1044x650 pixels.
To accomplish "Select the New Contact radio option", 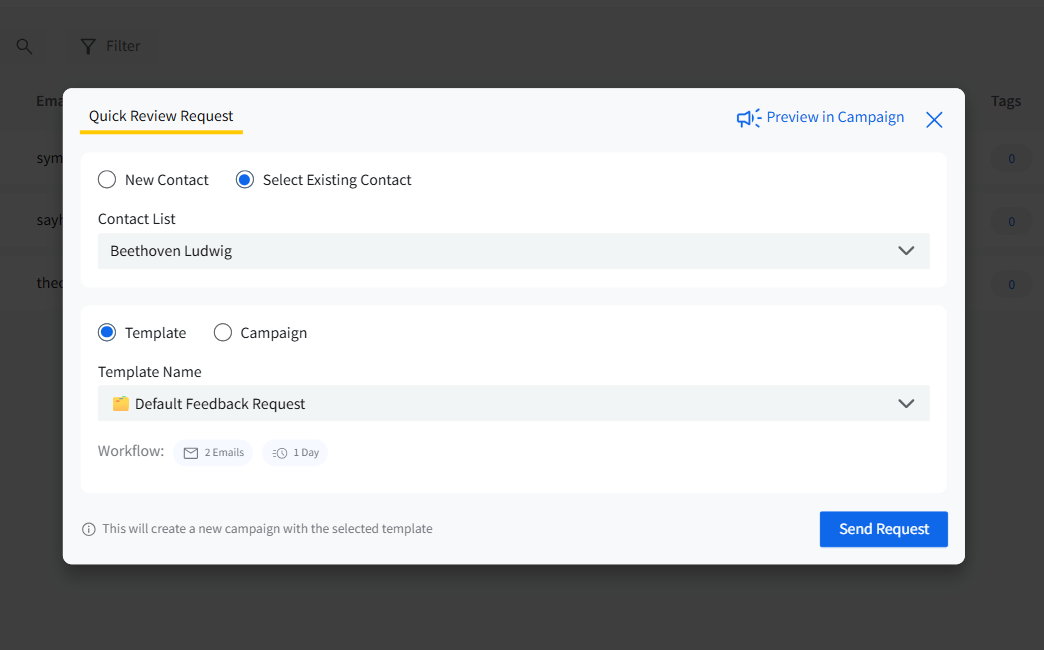I will coord(107,180).
